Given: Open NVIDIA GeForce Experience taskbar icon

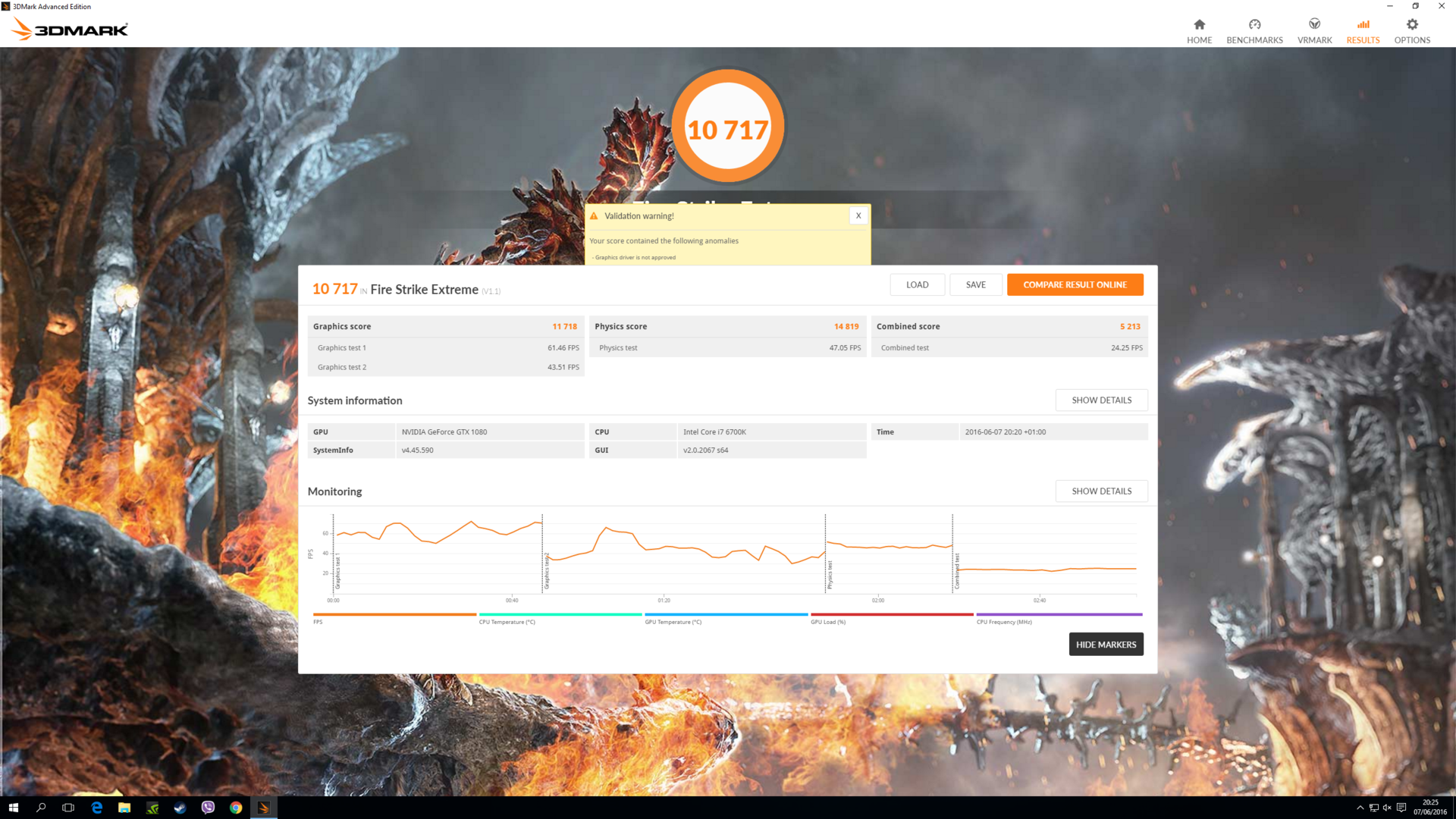Looking at the screenshot, I should pos(152,808).
